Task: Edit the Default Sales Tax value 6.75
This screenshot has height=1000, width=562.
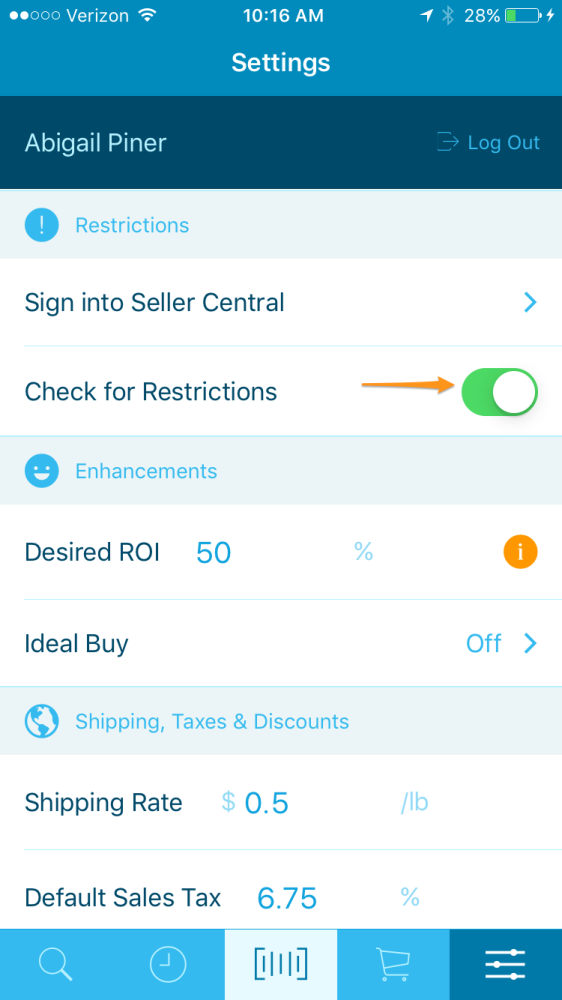Action: pos(287,899)
